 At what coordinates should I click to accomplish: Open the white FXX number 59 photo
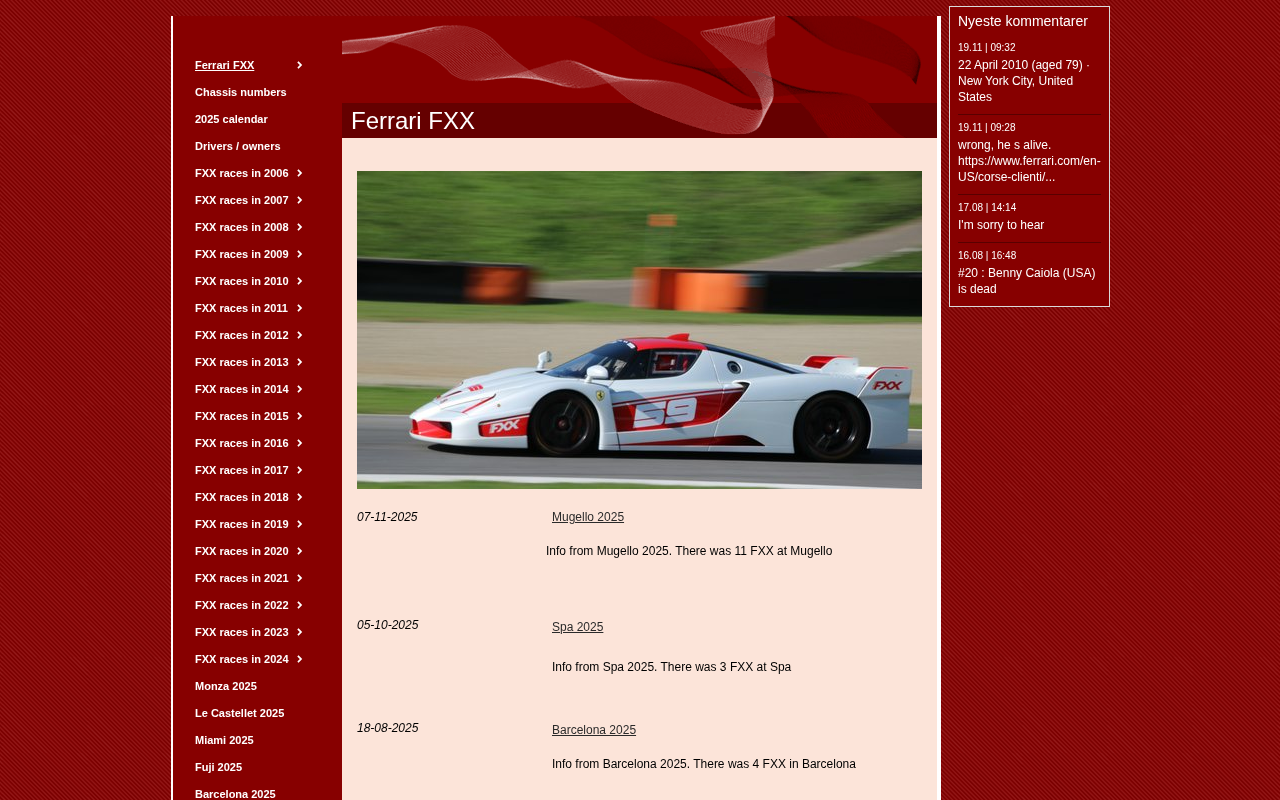(x=639, y=330)
